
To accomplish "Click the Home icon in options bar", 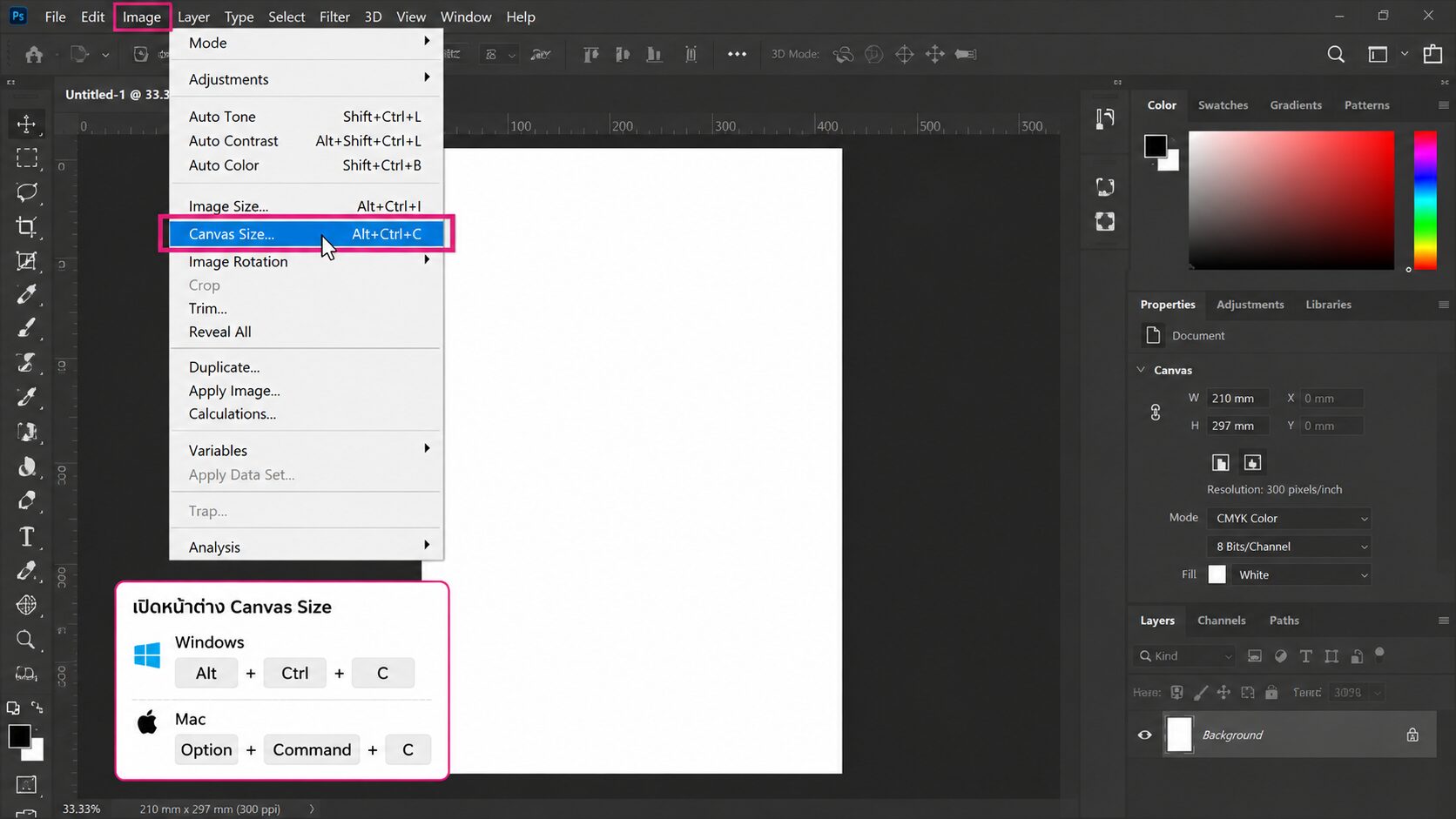I will 34,54.
